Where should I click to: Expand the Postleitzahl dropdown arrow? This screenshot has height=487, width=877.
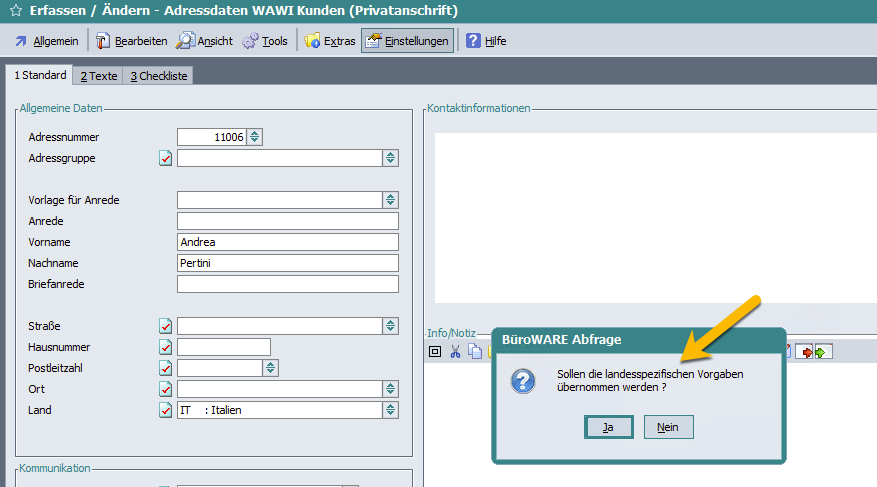[270, 368]
